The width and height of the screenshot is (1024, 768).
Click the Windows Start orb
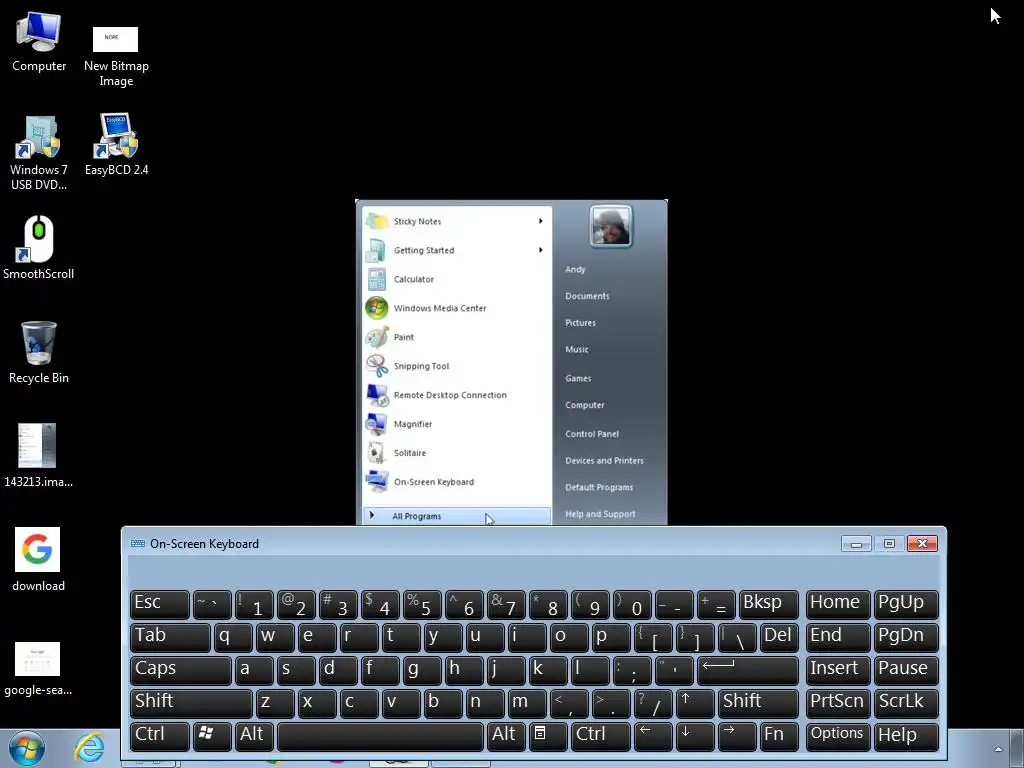coord(27,748)
